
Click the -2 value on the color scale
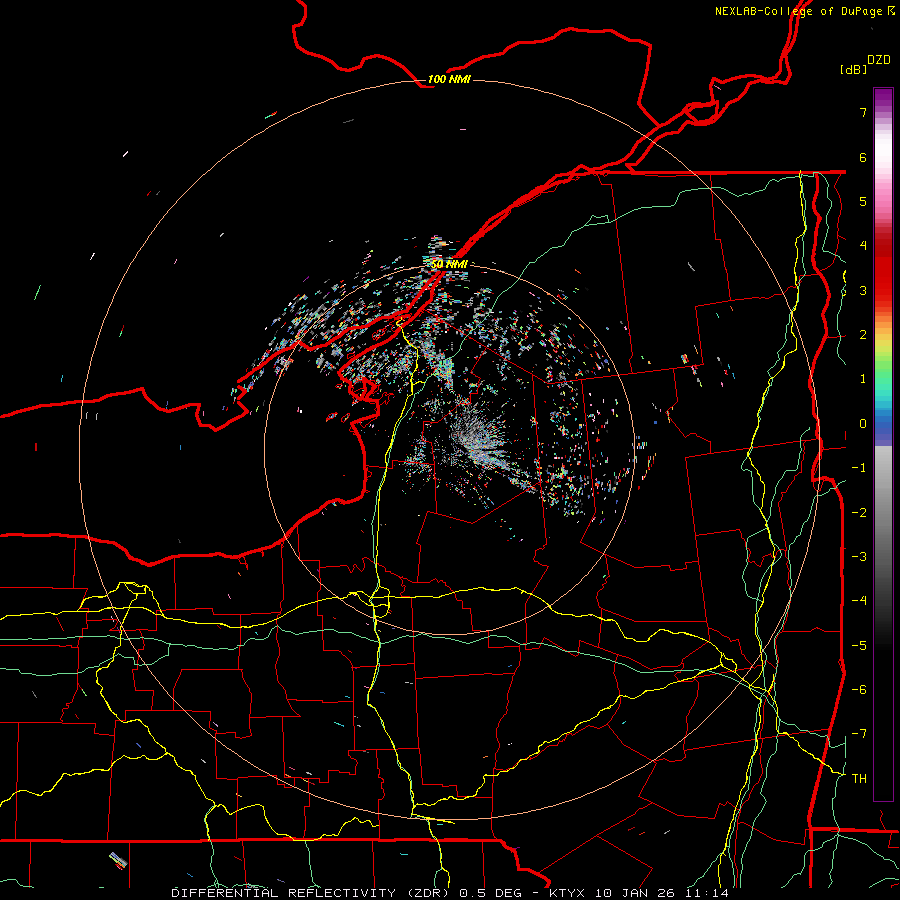(859, 513)
